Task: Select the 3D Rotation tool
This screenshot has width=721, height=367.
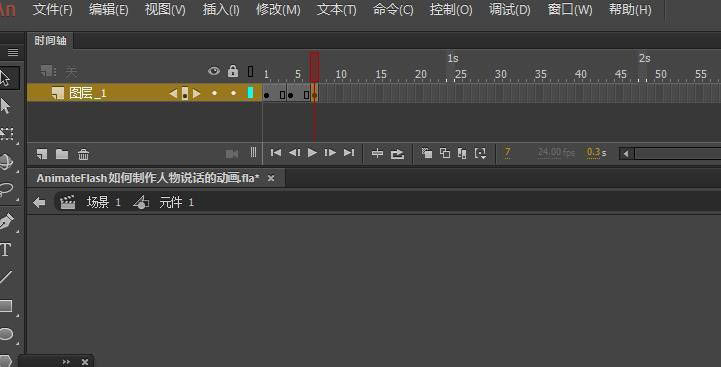Action: (6, 162)
